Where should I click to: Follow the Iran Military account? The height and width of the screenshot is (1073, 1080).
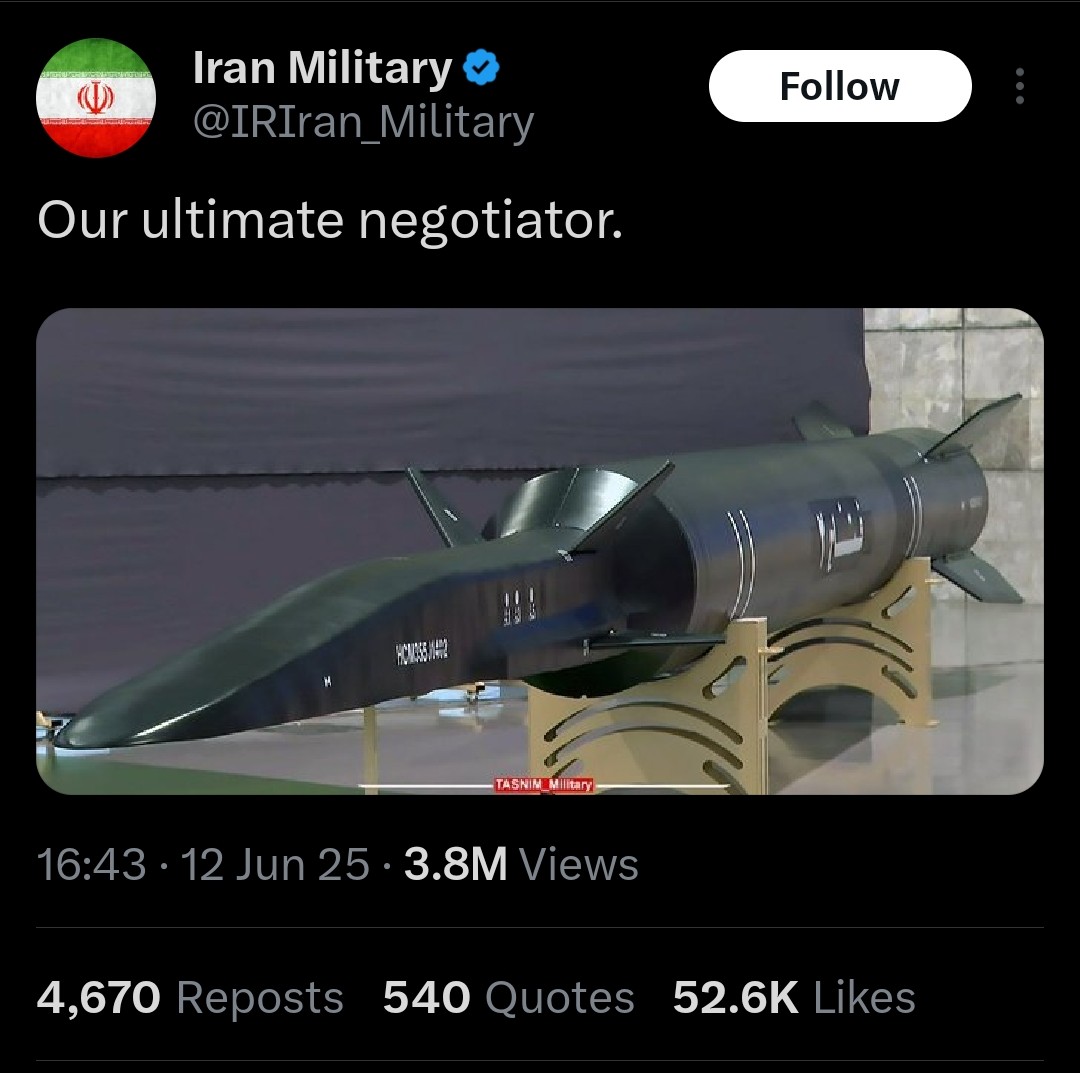tap(840, 86)
